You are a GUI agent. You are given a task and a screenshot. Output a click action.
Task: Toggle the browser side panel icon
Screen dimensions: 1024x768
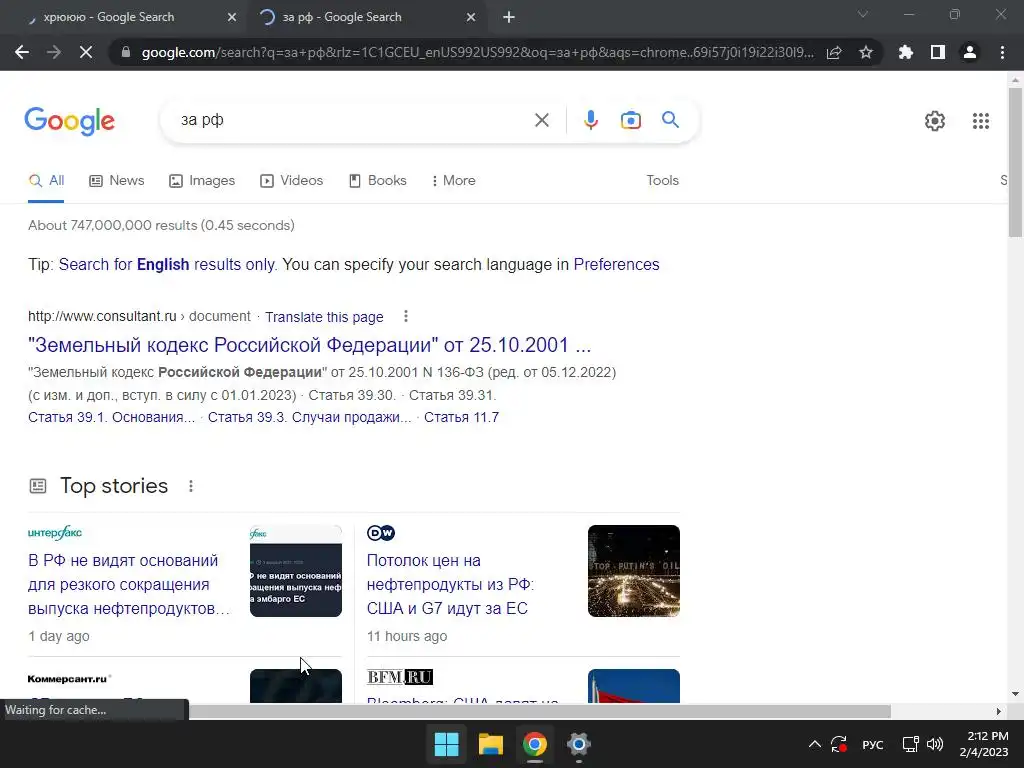pos(938,52)
